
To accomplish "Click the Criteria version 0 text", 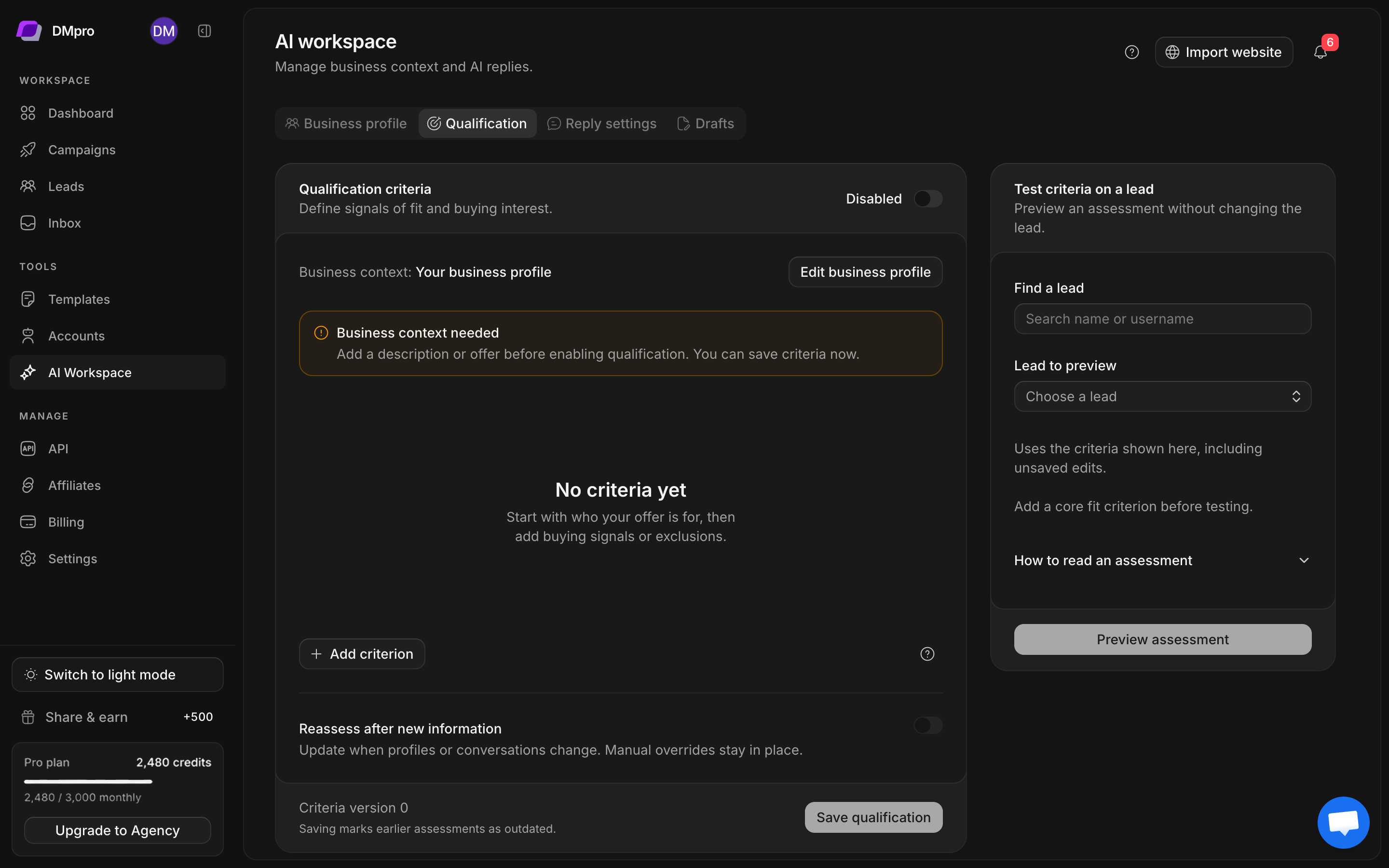I will click(x=354, y=808).
